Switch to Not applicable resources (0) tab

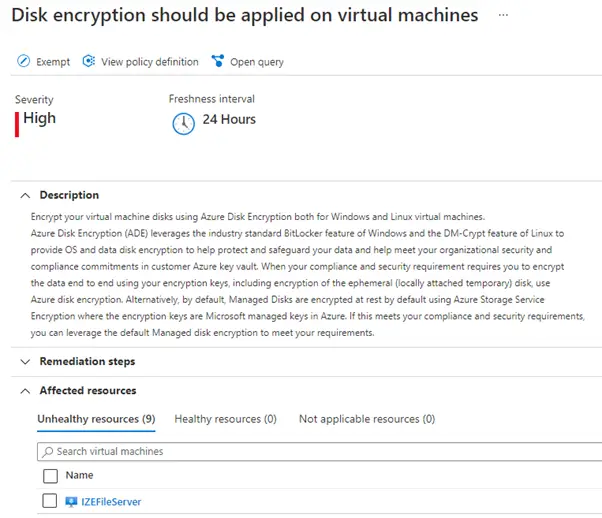tap(366, 419)
